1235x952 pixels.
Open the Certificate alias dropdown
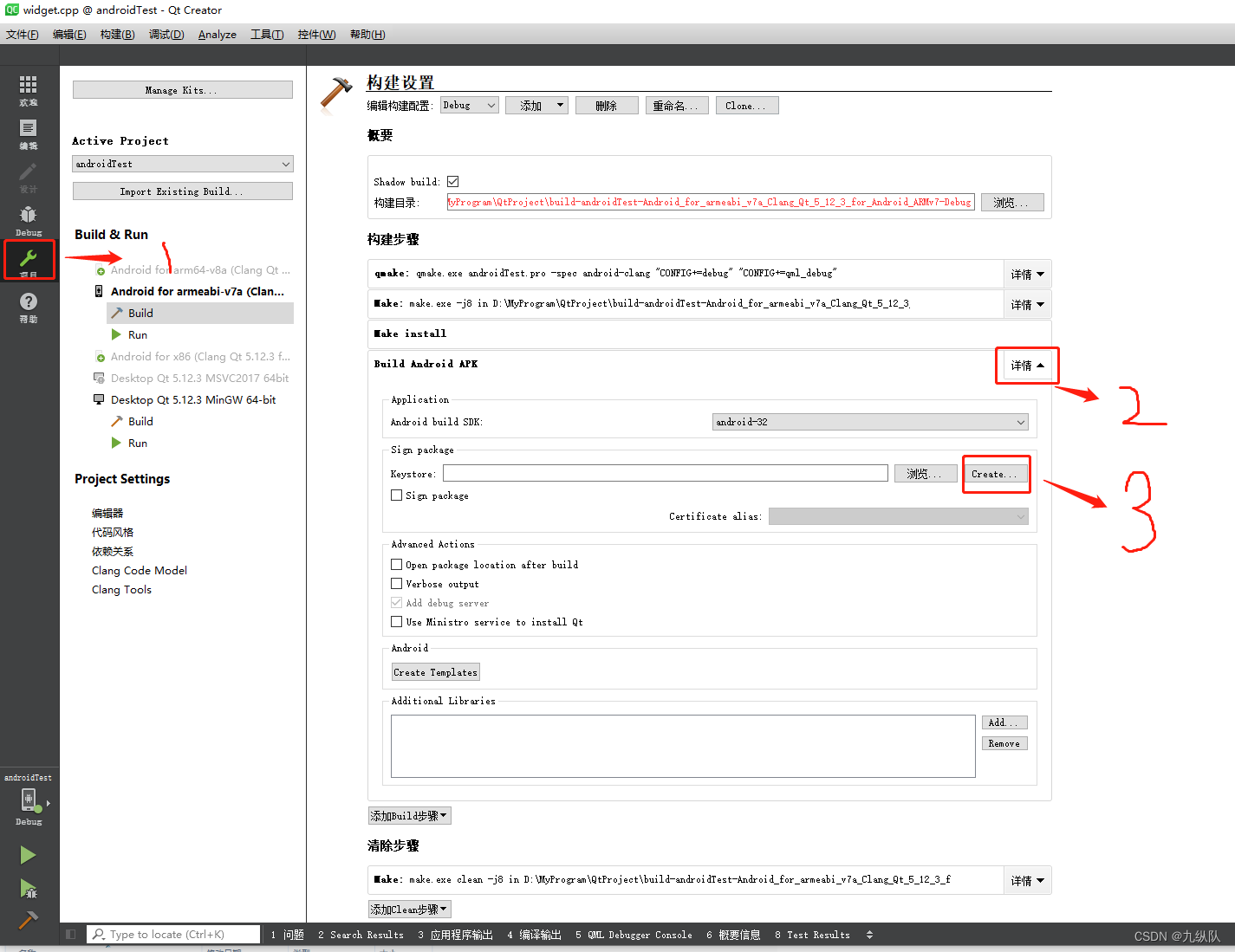tap(898, 516)
